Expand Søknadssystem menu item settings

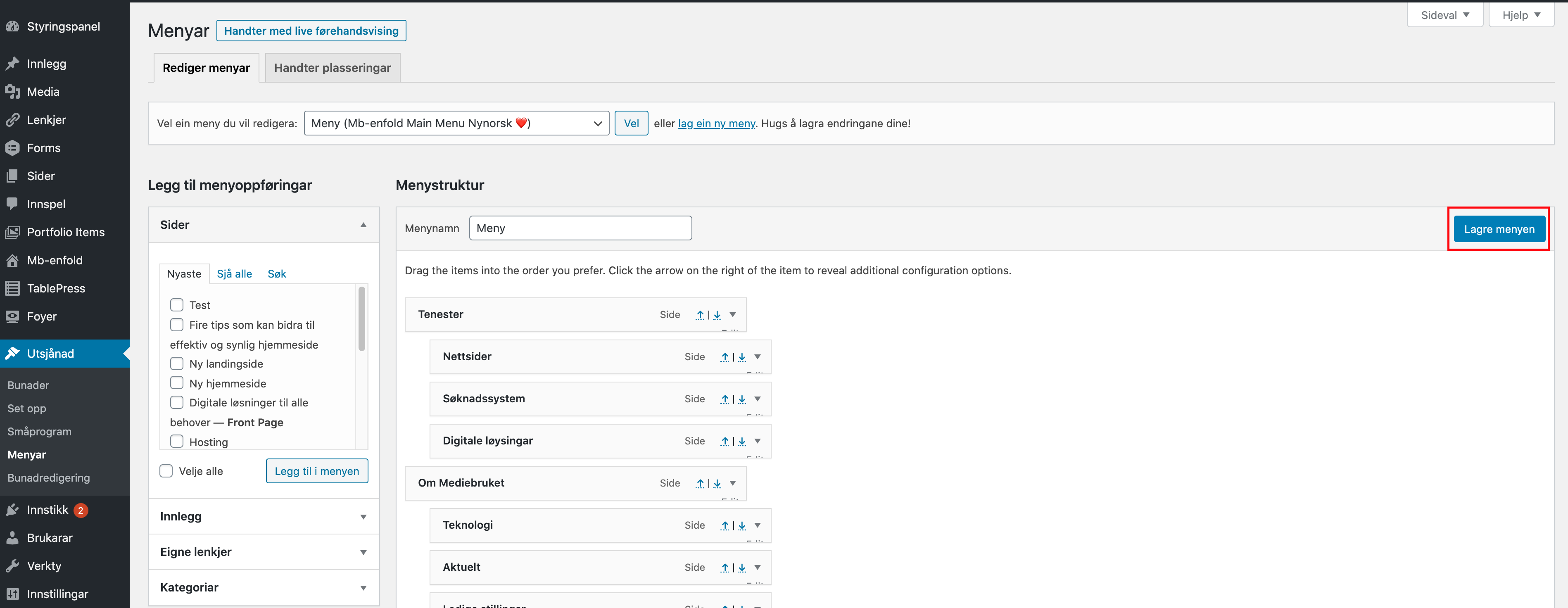click(757, 399)
